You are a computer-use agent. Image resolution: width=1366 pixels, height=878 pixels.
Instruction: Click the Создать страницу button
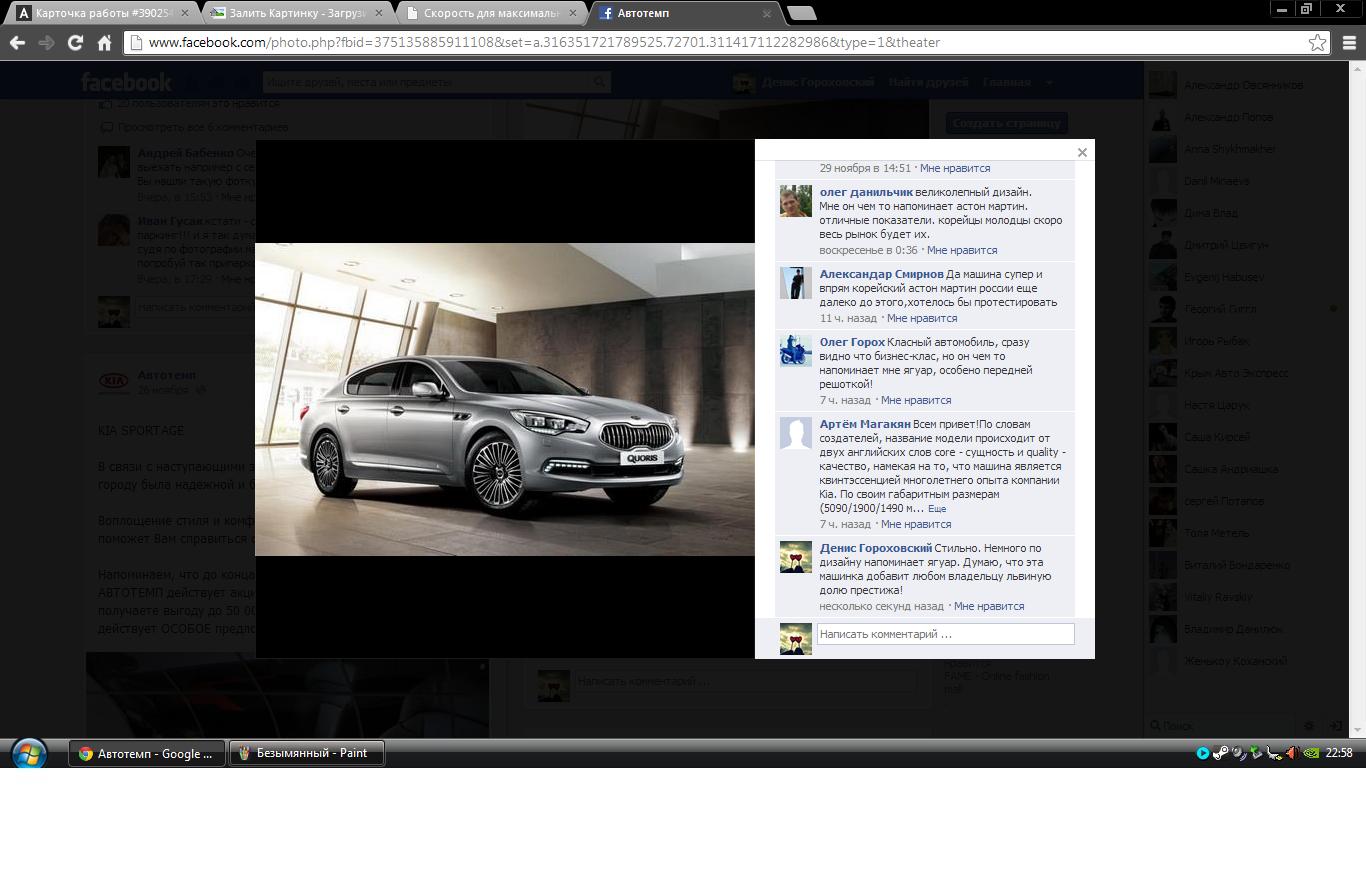tap(1006, 123)
